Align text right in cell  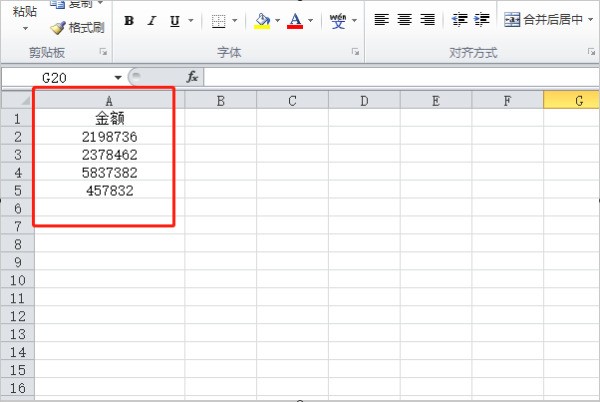tap(427, 20)
